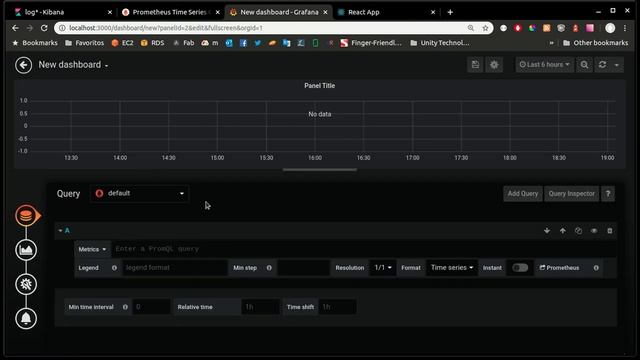The width and height of the screenshot is (640, 360).
Task: Click the Panel Title heading
Action: (x=320, y=86)
